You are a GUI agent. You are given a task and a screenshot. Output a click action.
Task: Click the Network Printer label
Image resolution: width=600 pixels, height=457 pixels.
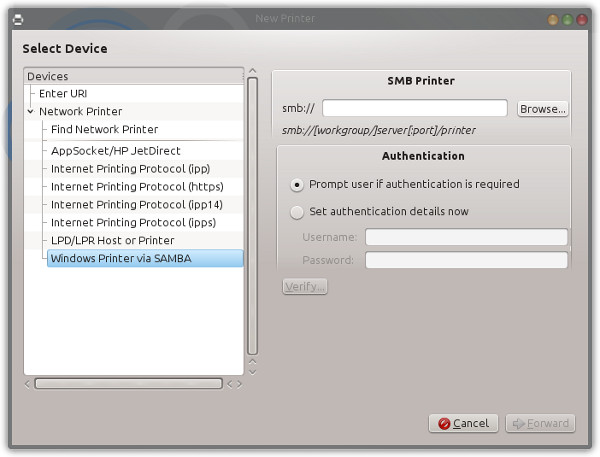tap(80, 111)
